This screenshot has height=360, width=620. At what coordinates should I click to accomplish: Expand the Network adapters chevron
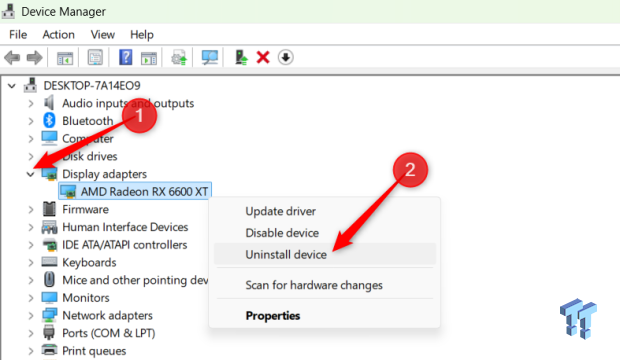pos(31,316)
